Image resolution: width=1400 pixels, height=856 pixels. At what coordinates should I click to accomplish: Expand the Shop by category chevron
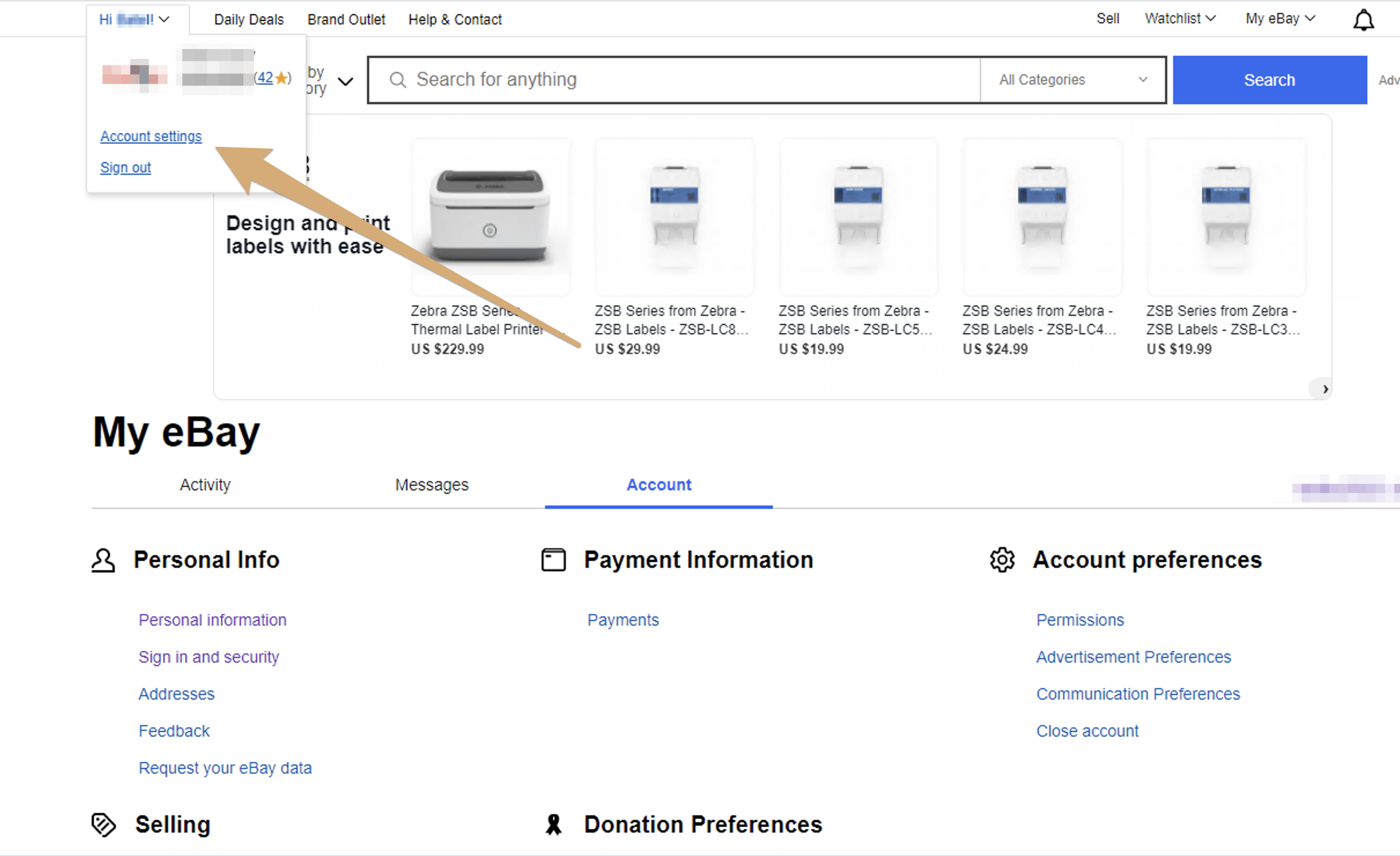click(x=345, y=82)
